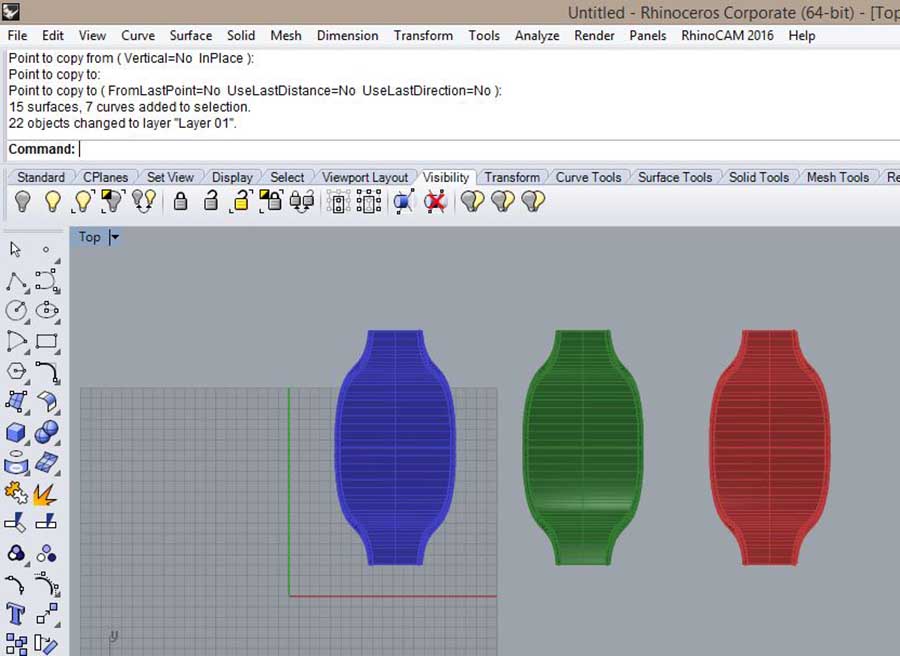Open the Transform menu
Viewport: 900px width, 656px height.
(423, 36)
